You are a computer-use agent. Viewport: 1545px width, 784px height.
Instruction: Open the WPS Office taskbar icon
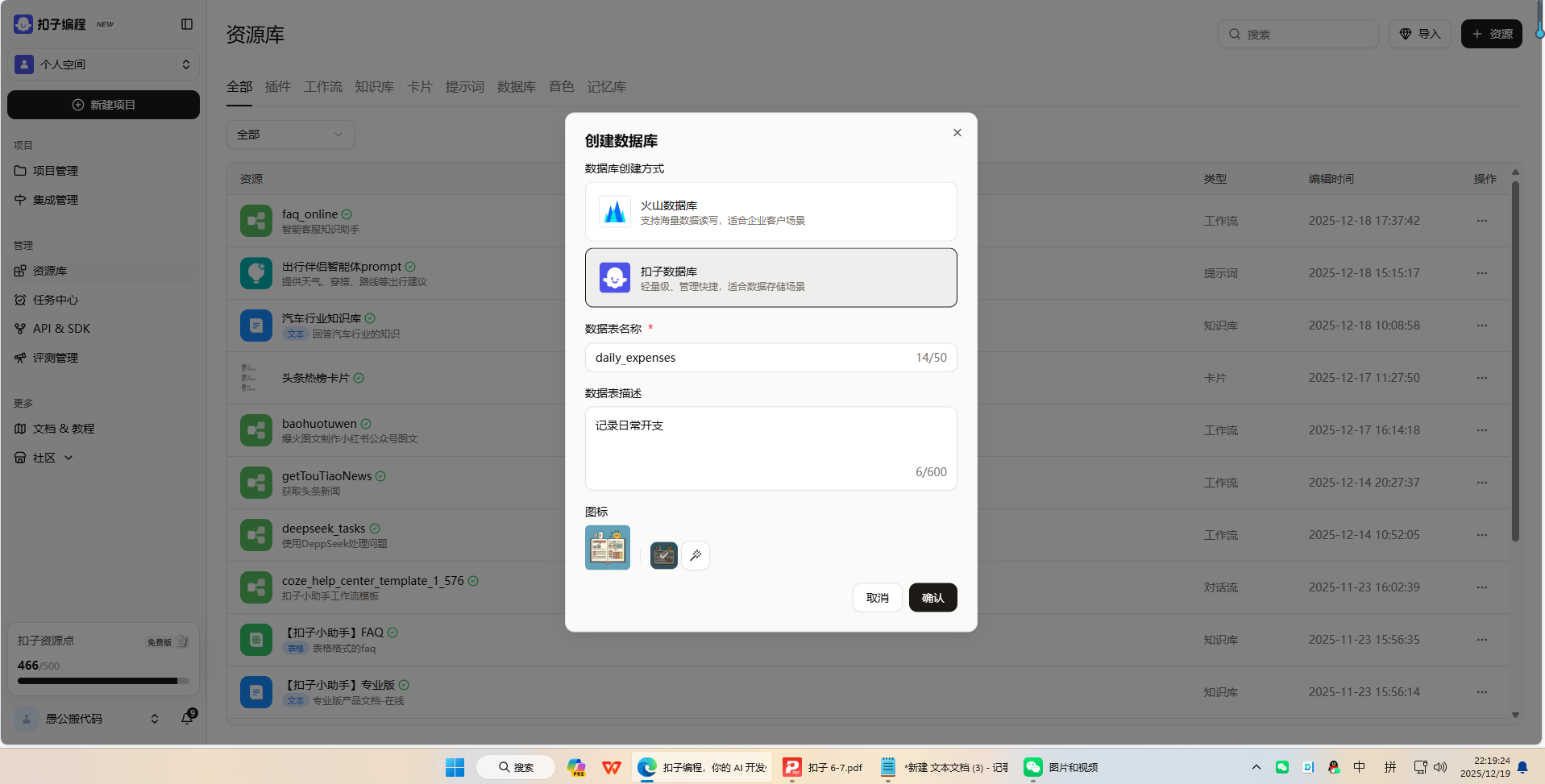pos(612,767)
